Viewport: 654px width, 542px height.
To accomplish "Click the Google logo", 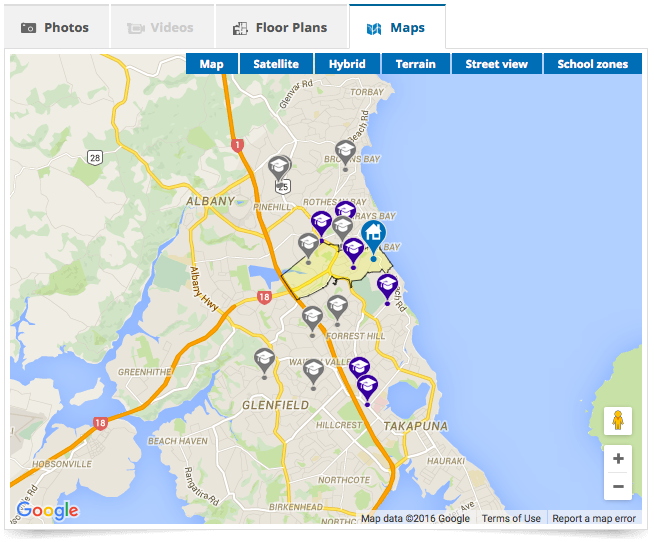I will coord(48,510).
